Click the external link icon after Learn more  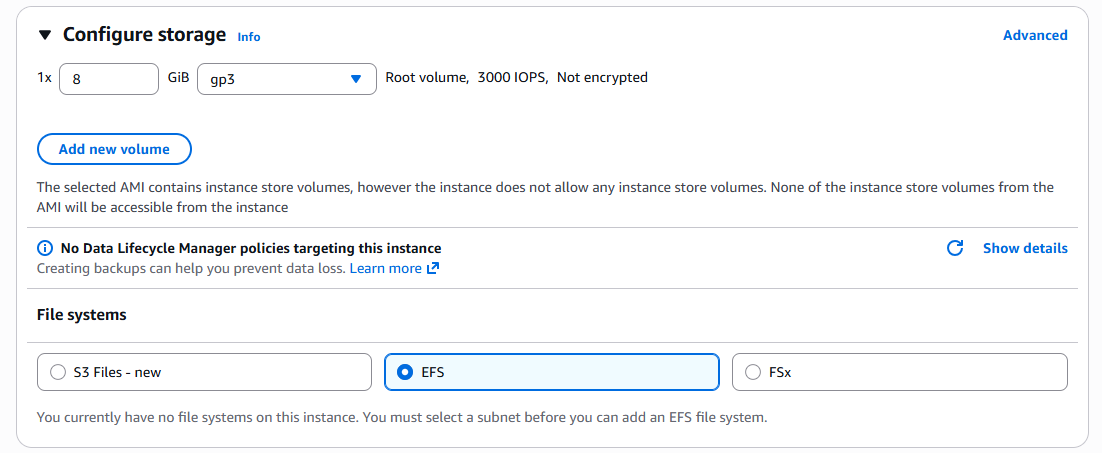click(433, 268)
